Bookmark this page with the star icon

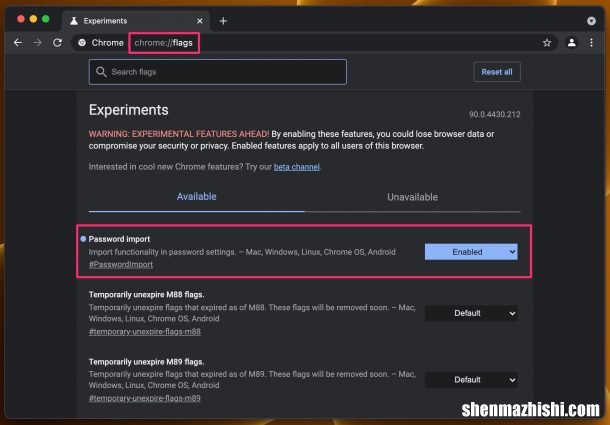[547, 42]
